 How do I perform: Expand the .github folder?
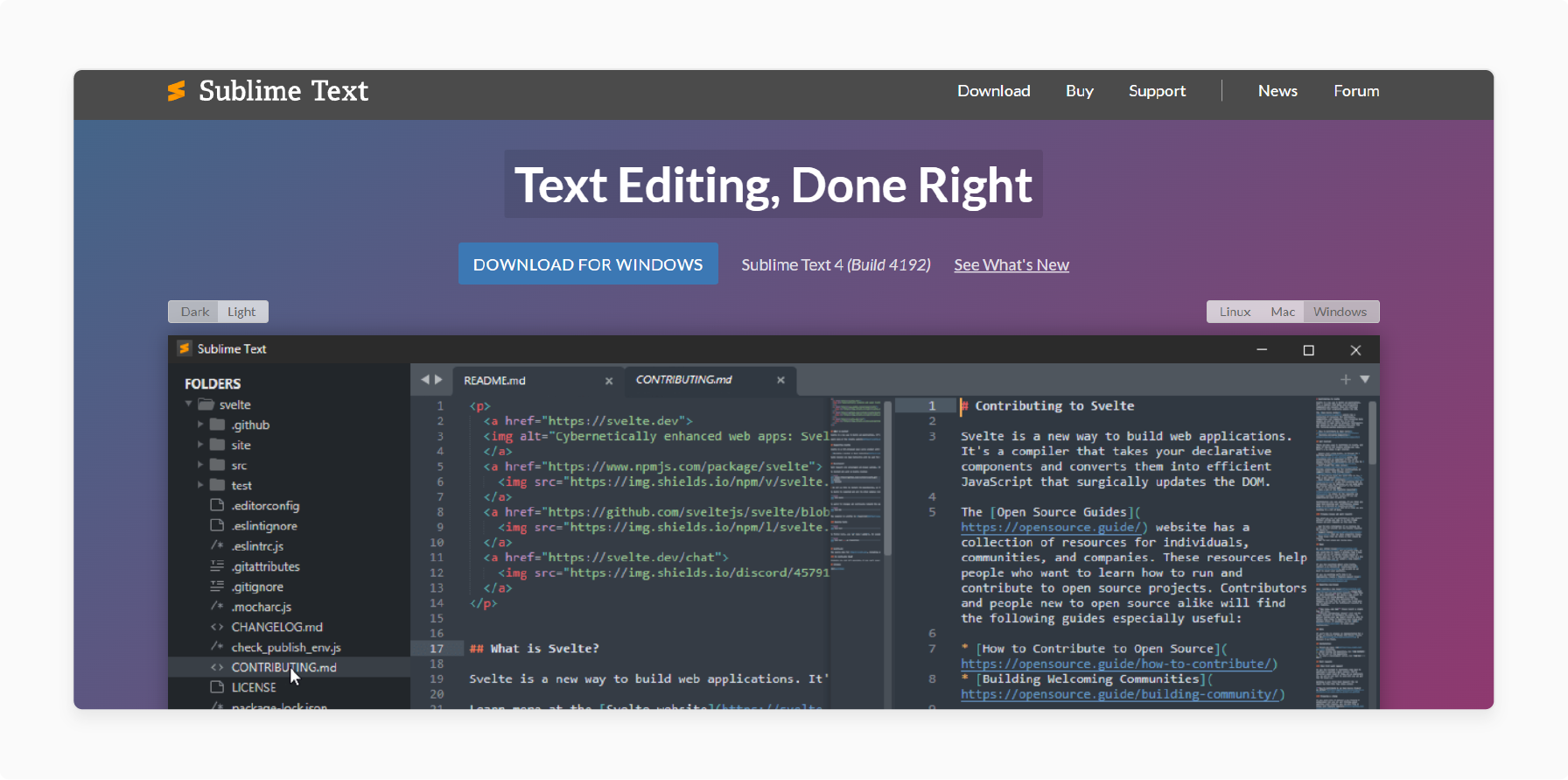click(x=200, y=425)
